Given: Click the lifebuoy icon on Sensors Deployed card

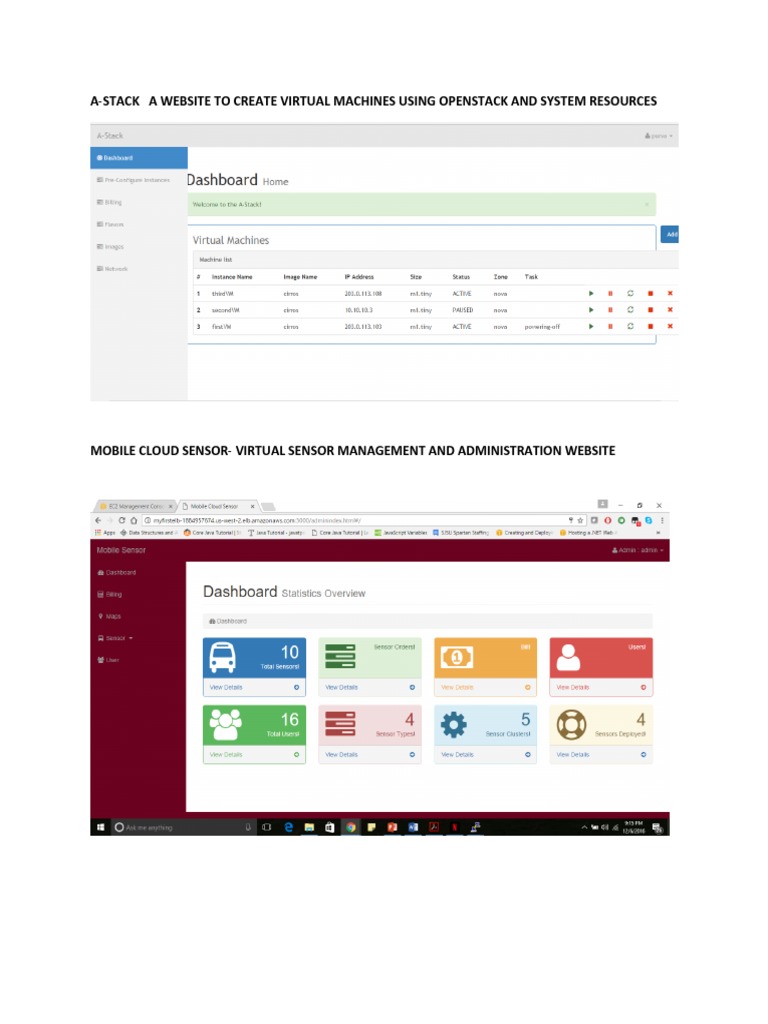Looking at the screenshot, I should pyautogui.click(x=571, y=725).
